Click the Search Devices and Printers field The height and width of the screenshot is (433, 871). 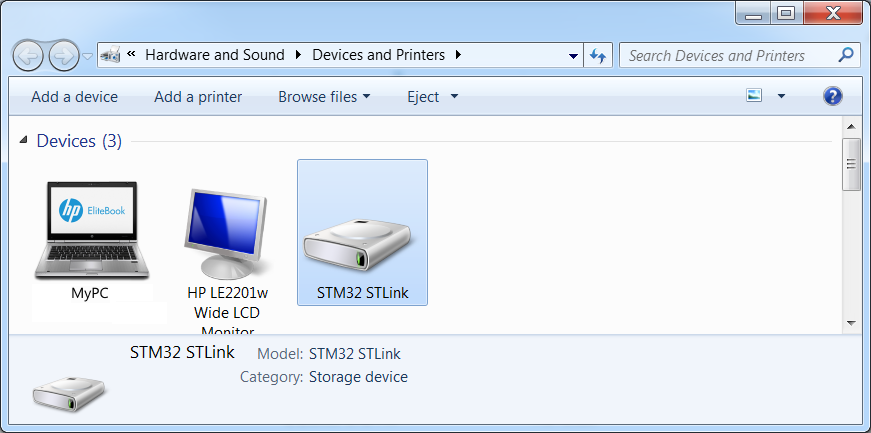click(728, 56)
